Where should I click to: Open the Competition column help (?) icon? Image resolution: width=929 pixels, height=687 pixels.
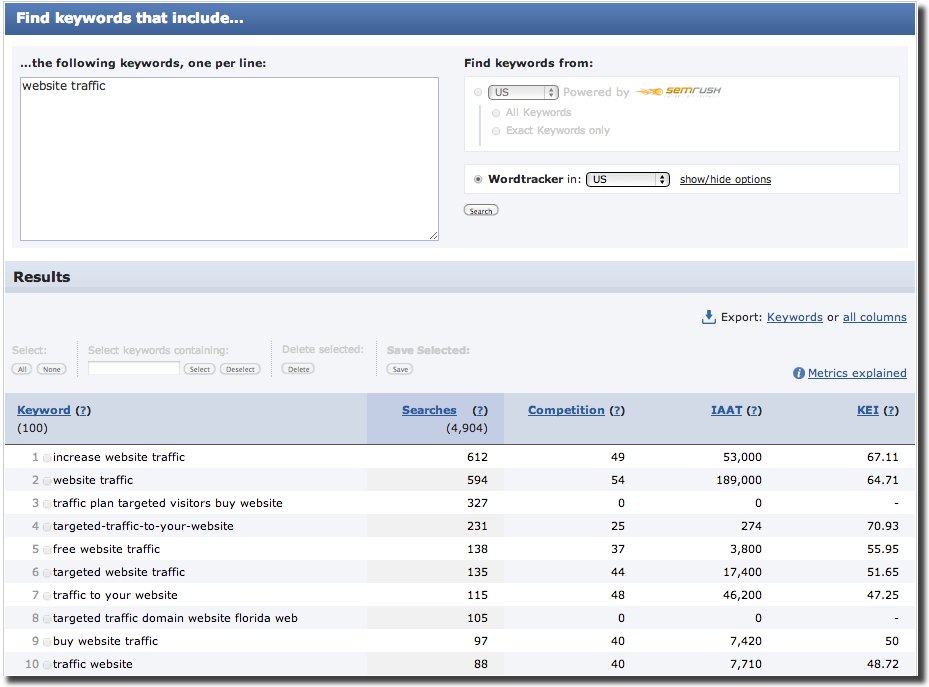(618, 410)
